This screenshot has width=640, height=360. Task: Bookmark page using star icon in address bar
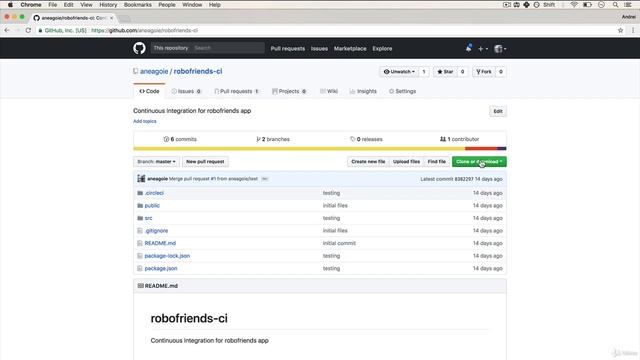pyautogui.click(x=620, y=30)
